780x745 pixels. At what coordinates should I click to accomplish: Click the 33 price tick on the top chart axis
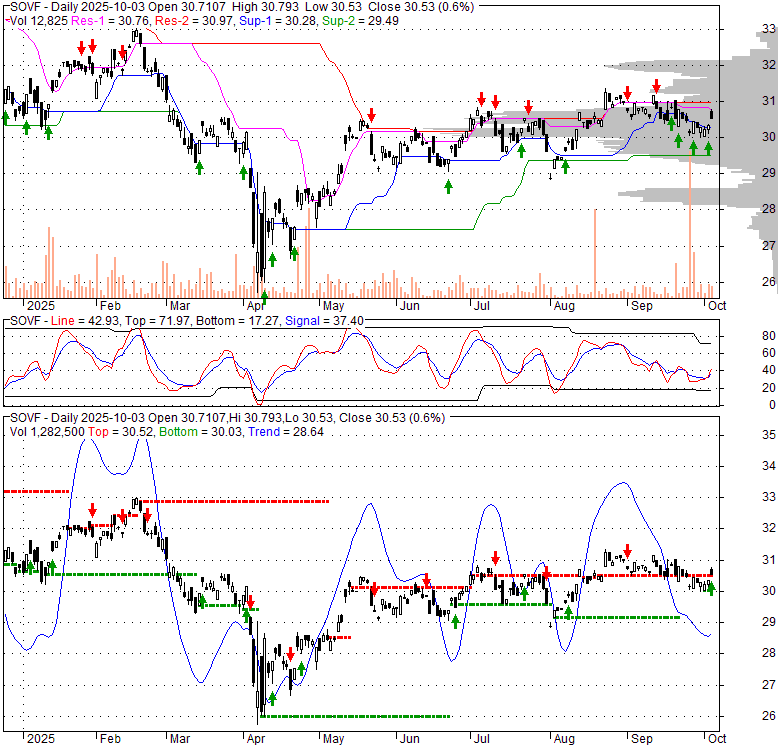(x=769, y=28)
